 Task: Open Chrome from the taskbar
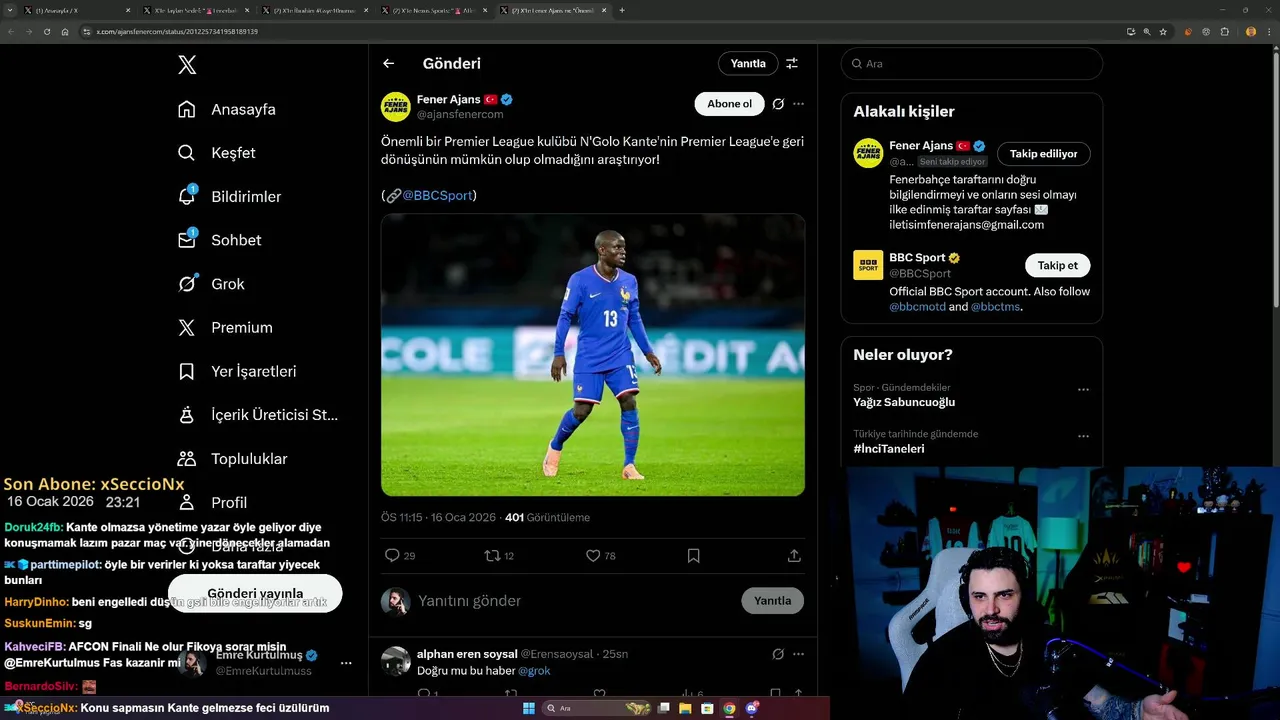729,709
